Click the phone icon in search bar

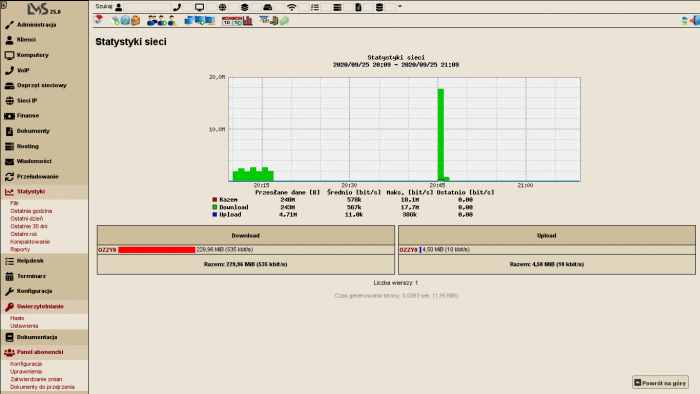(x=177, y=7)
